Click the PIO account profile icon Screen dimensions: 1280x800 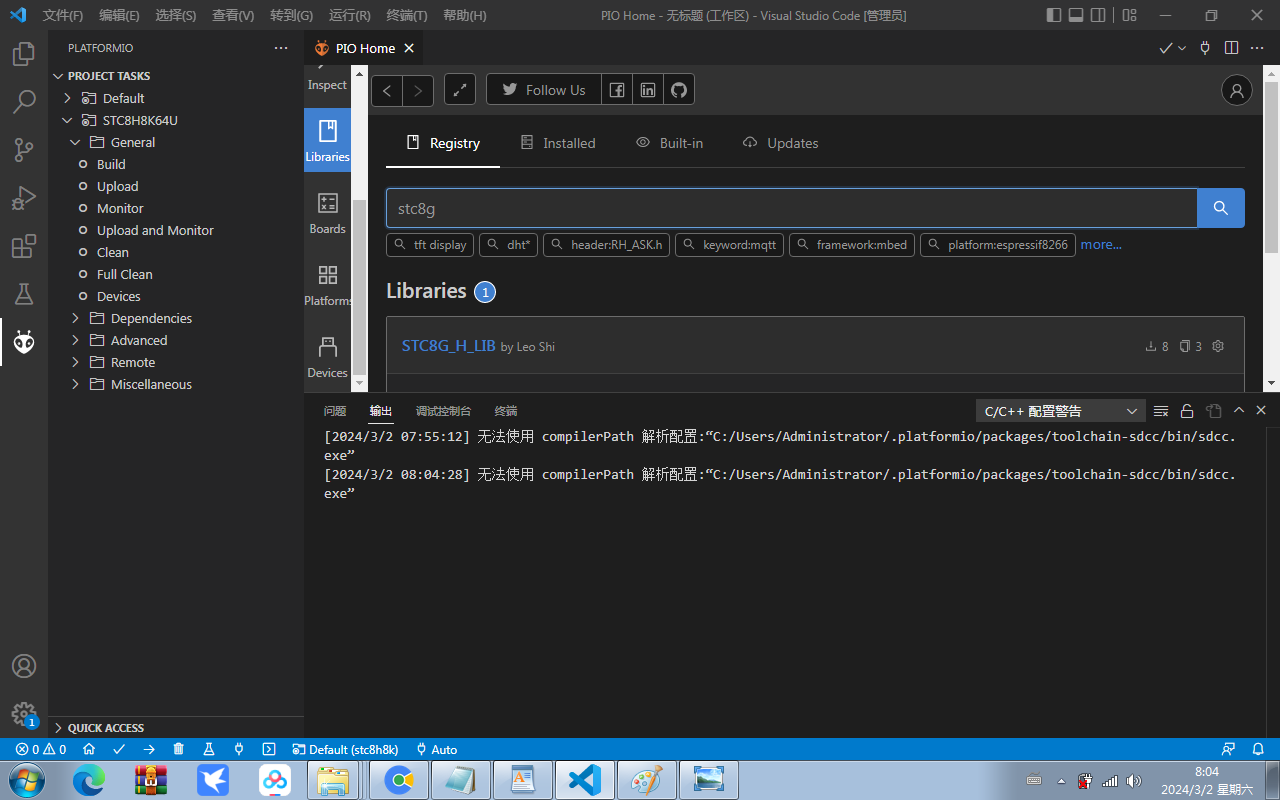[x=1237, y=90]
